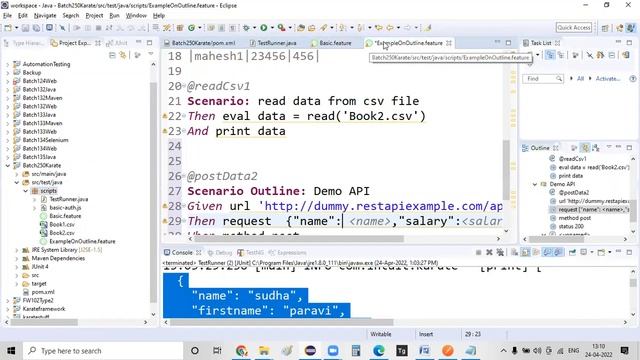The width and height of the screenshot is (640, 360).
Task: Toggle Scroll Lock in the Console toolbar
Action: click(x=525, y=253)
